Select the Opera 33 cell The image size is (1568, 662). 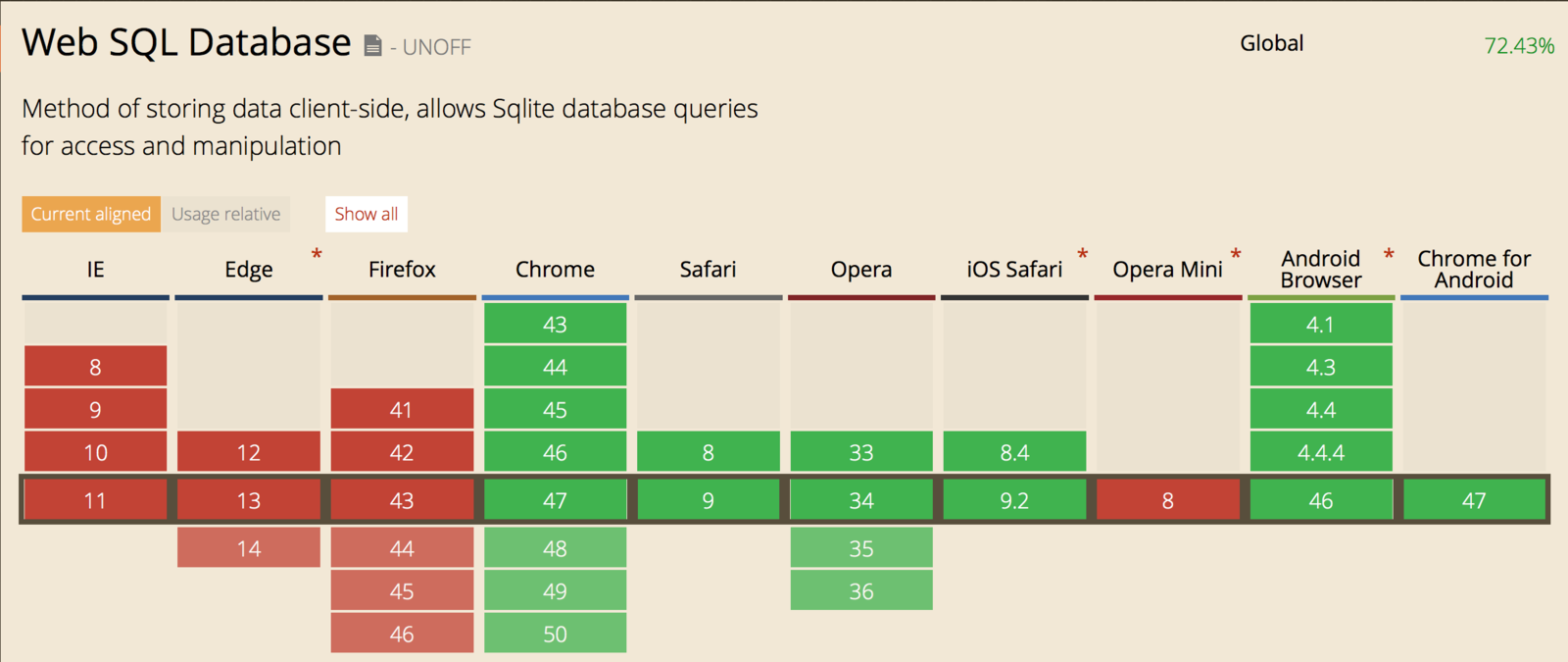(861, 452)
